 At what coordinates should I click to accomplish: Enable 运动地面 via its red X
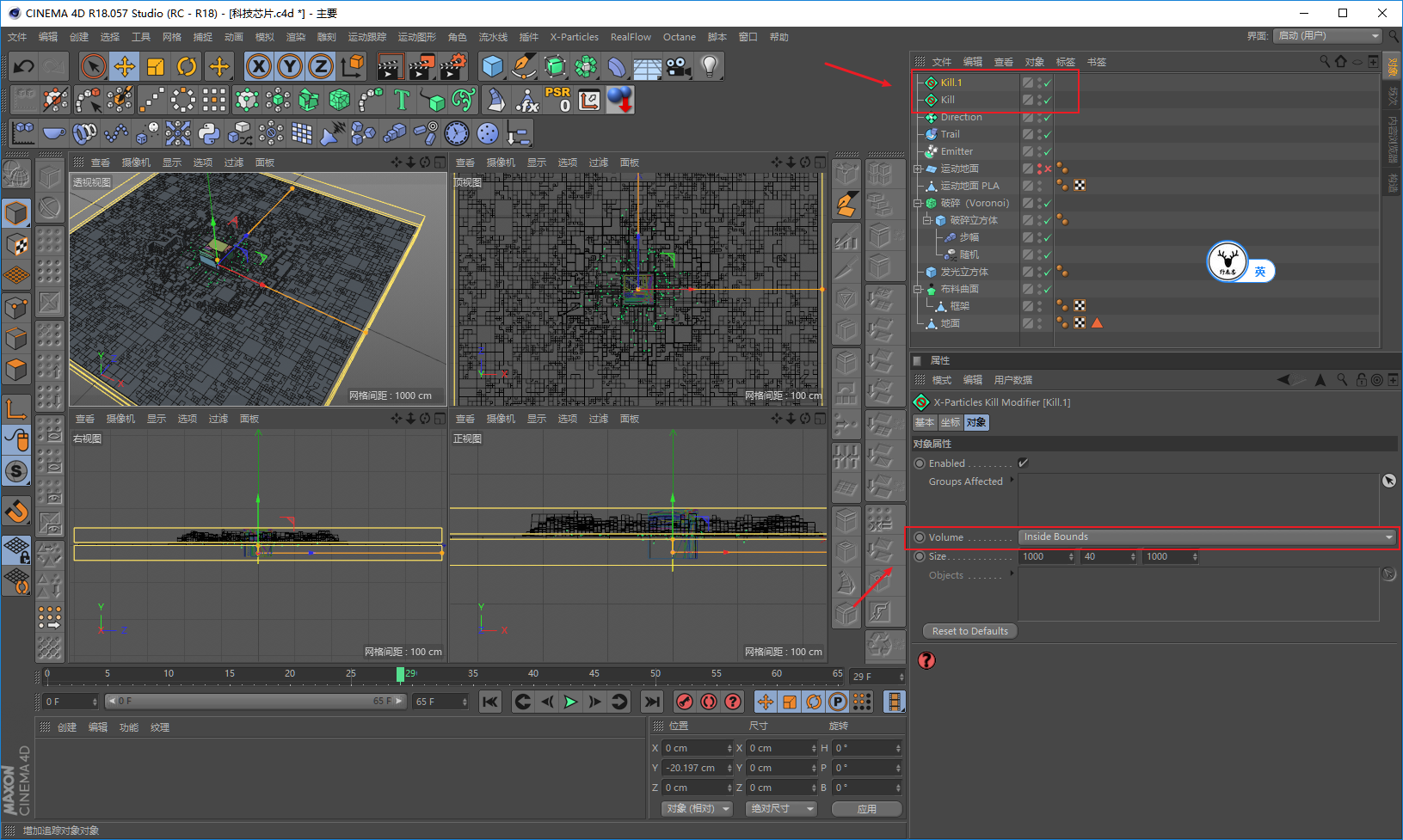(1048, 169)
